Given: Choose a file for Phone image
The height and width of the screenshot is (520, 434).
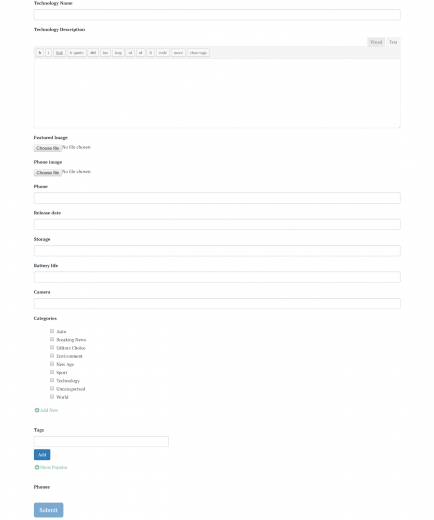Looking at the screenshot, I should tap(48, 173).
